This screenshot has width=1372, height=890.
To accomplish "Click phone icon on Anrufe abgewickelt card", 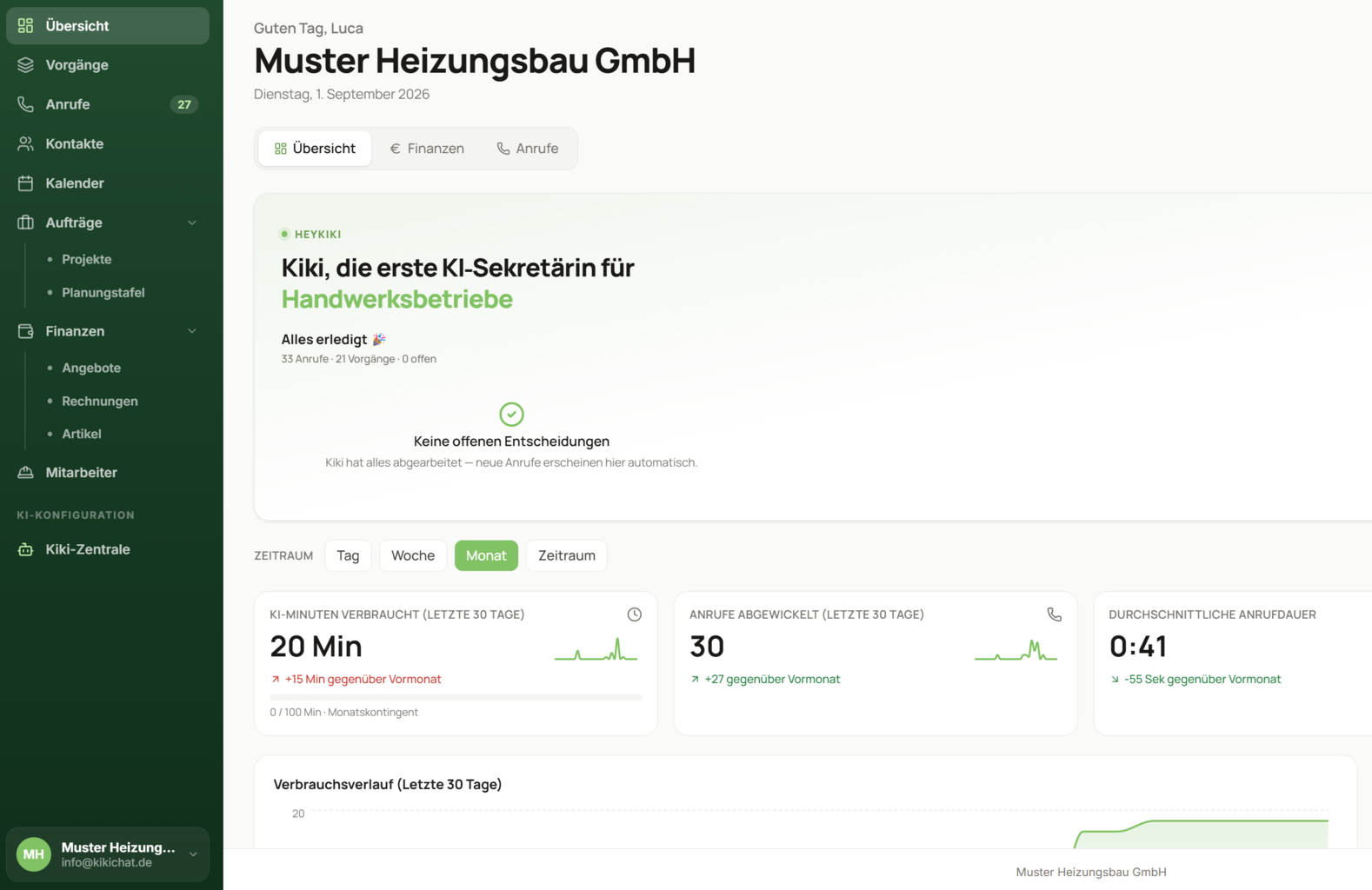I will (x=1054, y=614).
